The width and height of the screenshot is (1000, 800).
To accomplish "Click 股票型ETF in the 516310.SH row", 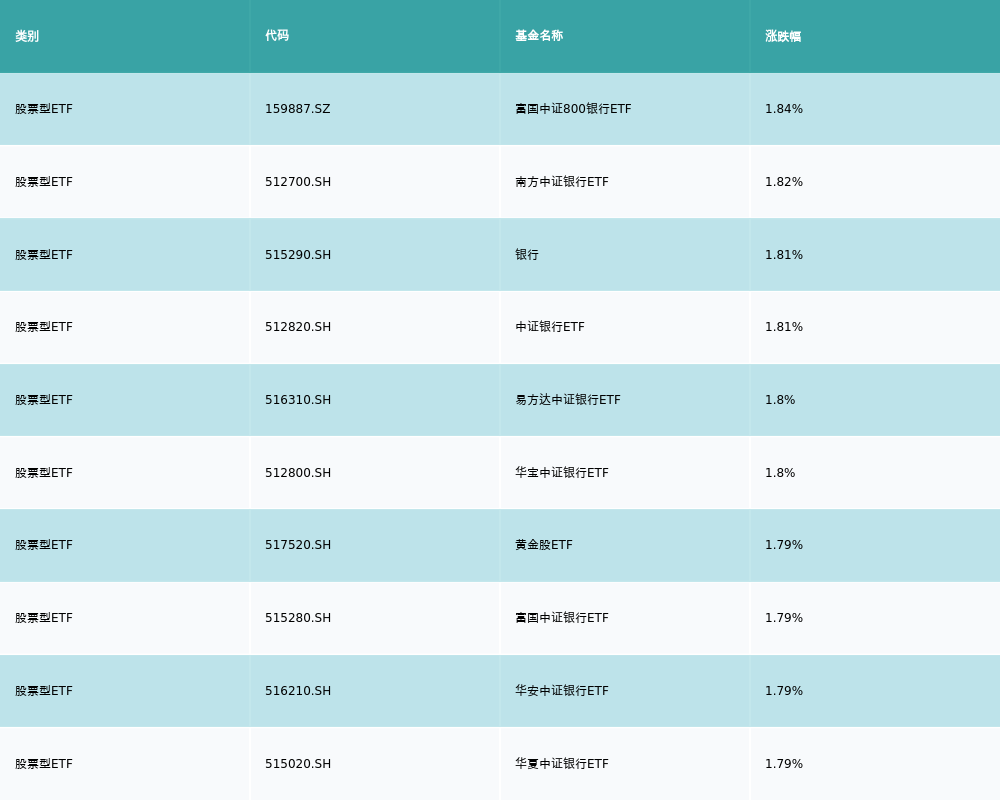I will tap(43, 400).
